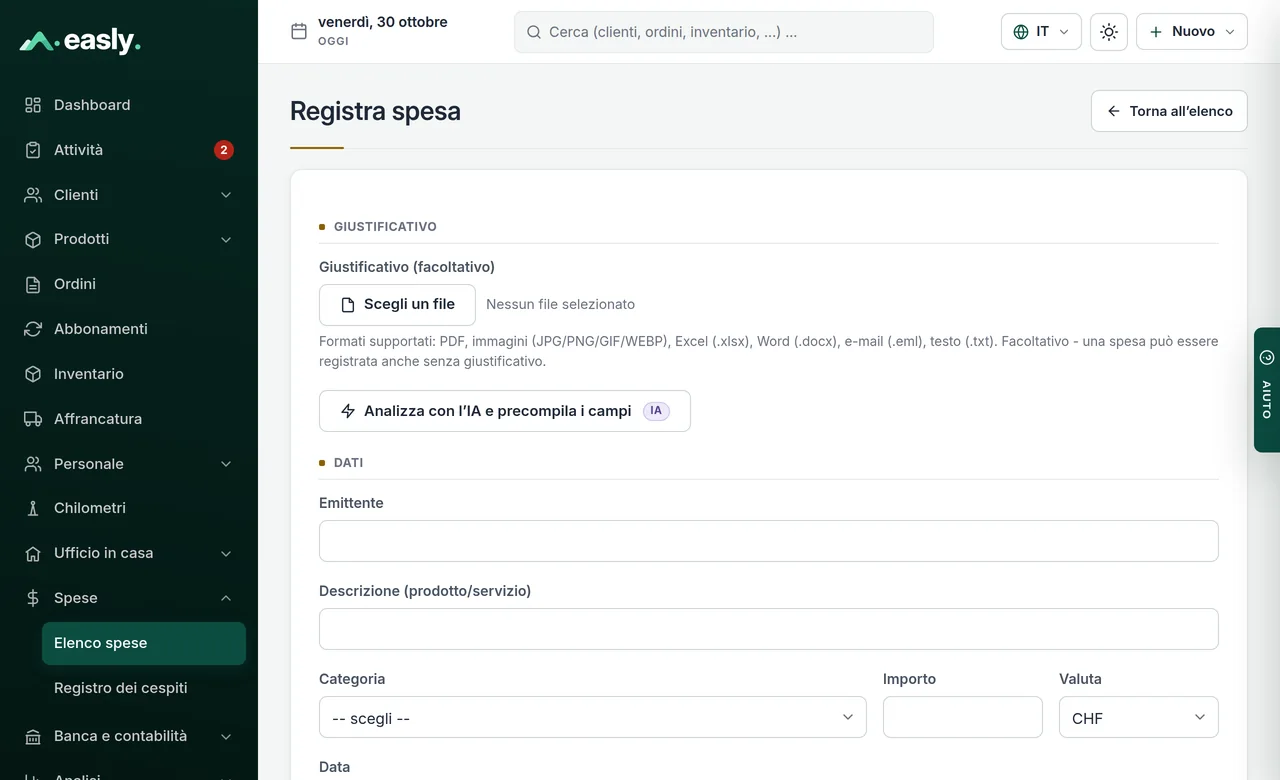This screenshot has width=1280, height=780.
Task: Click the Personale users icon
Action: click(x=33, y=464)
